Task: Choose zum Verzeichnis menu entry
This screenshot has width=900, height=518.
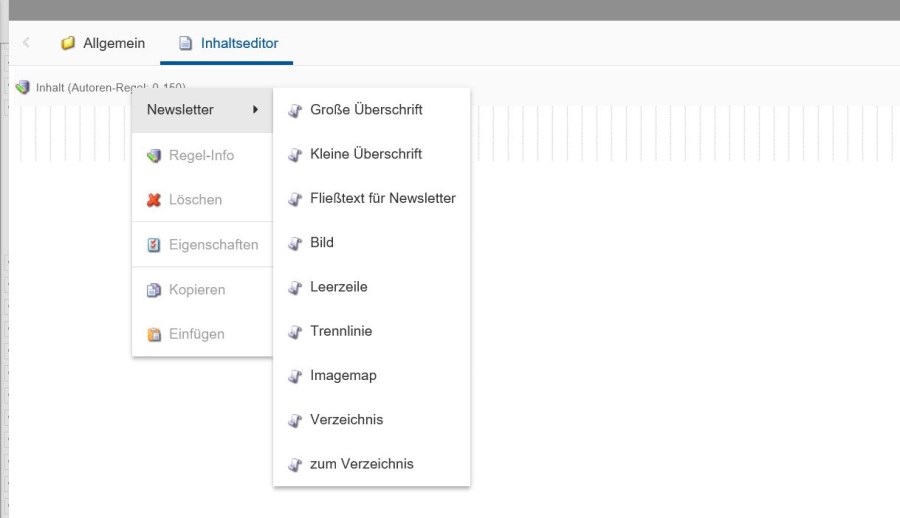Action: coord(361,464)
